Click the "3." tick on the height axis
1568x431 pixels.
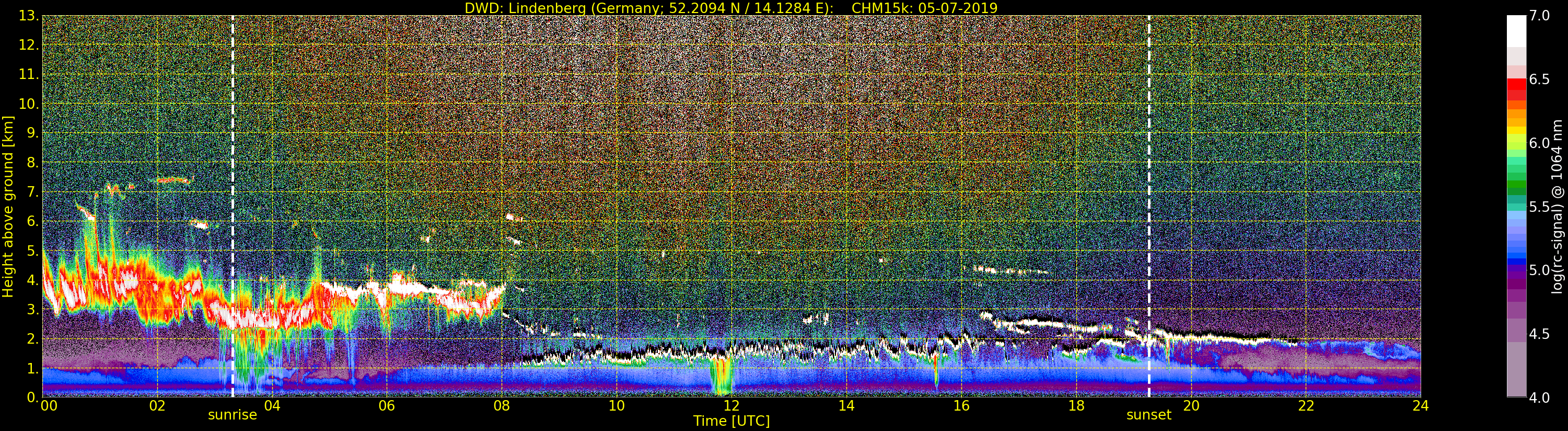point(33,309)
